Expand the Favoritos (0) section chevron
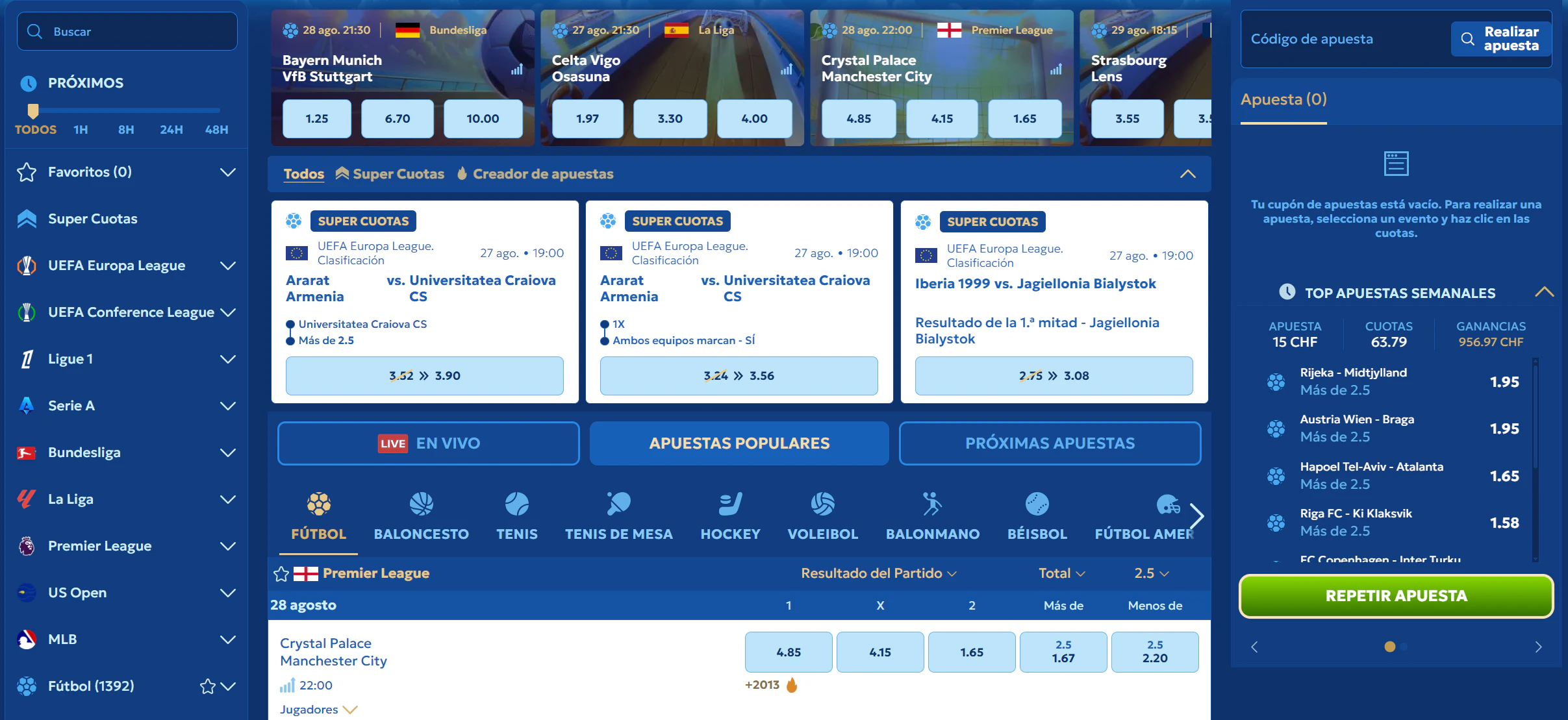The height and width of the screenshot is (720, 1568). [x=228, y=172]
